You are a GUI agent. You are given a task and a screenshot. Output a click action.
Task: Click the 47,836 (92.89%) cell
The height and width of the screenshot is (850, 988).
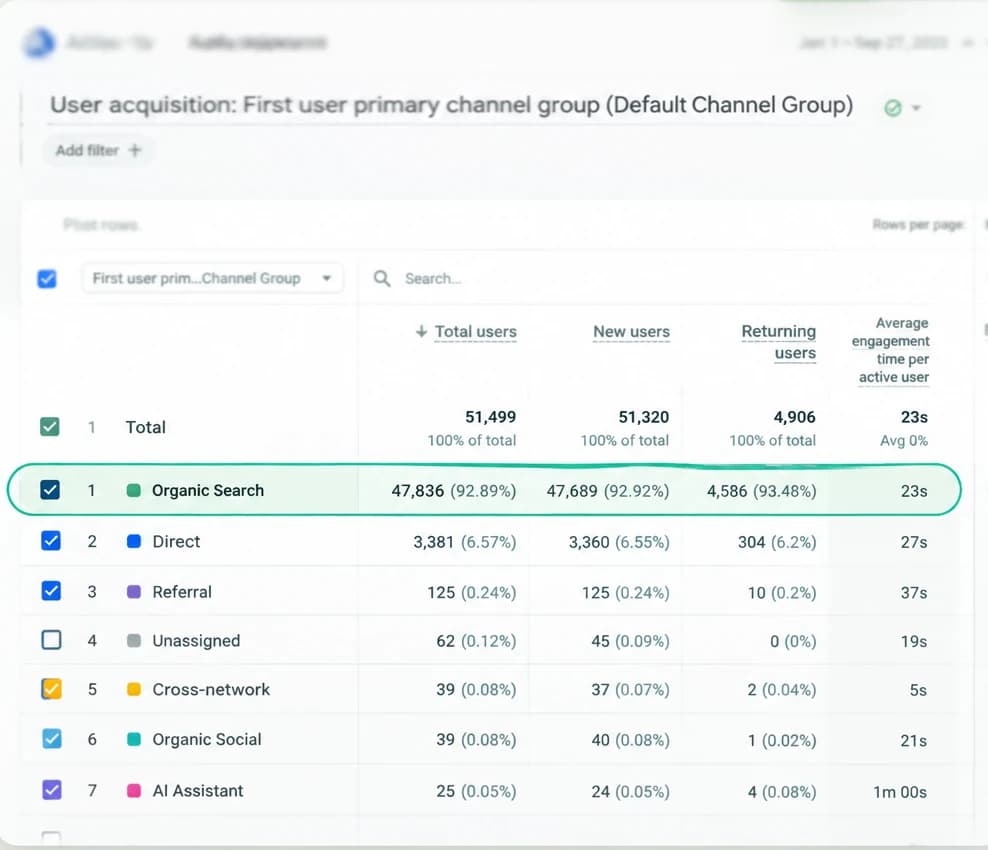click(x=454, y=491)
